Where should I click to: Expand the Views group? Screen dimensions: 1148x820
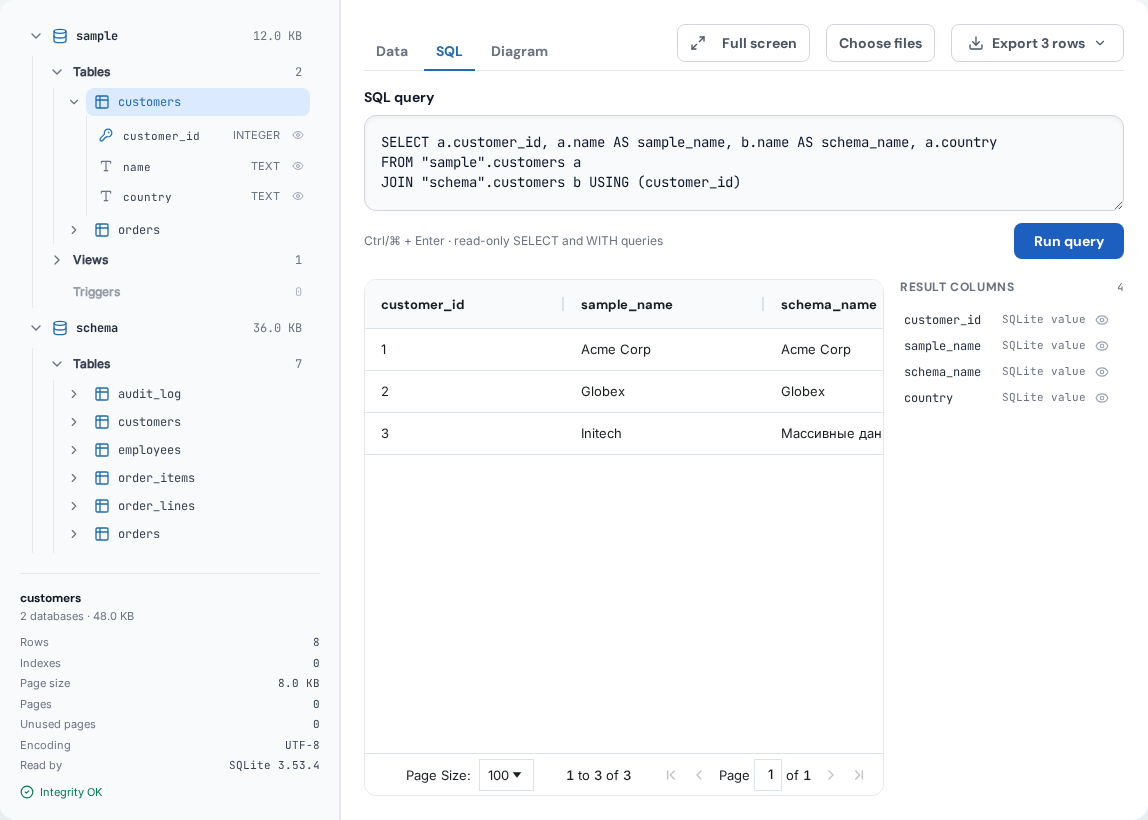coord(57,260)
